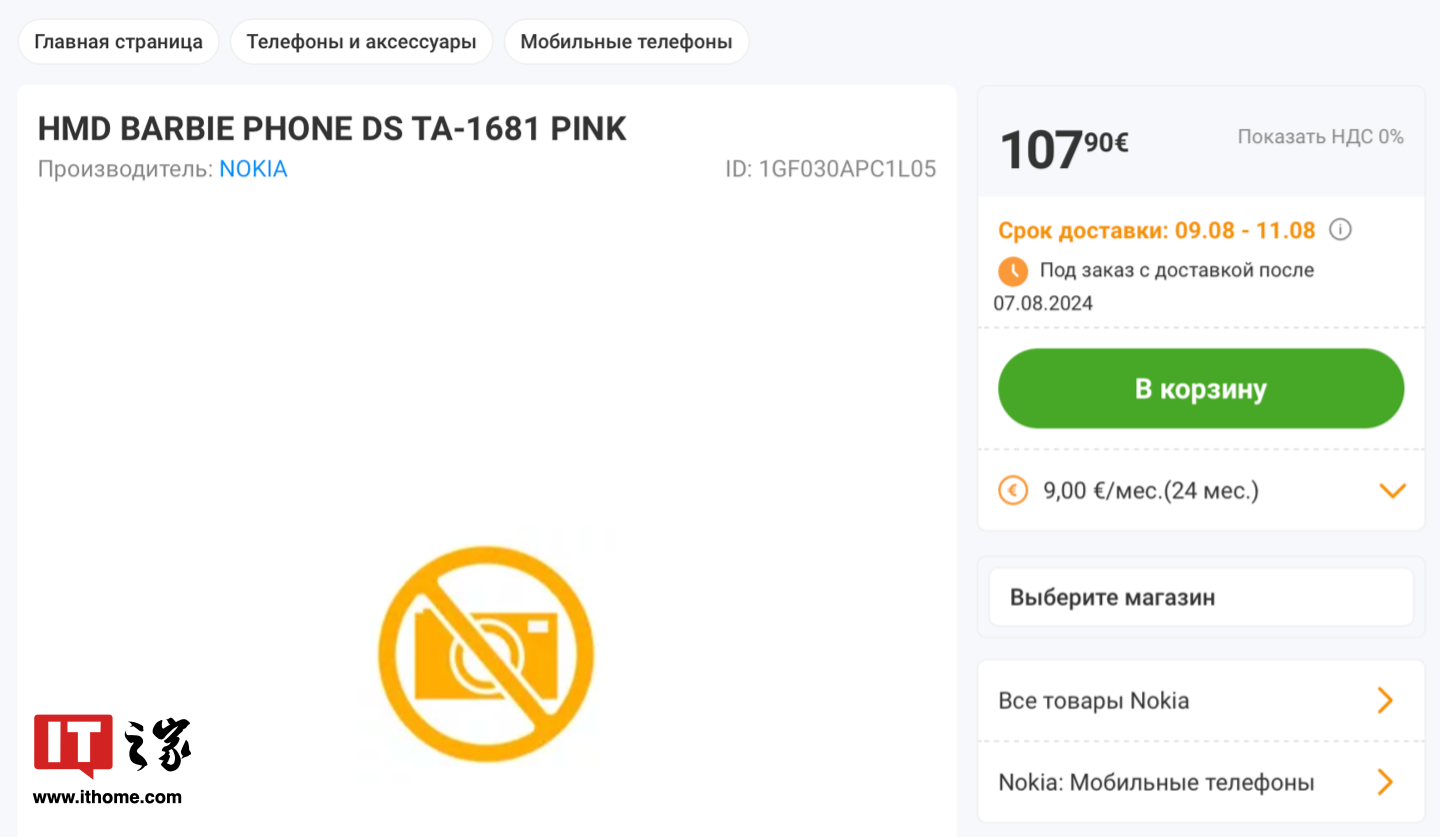
Task: Click the delivery info circle icon
Action: (x=1340, y=230)
